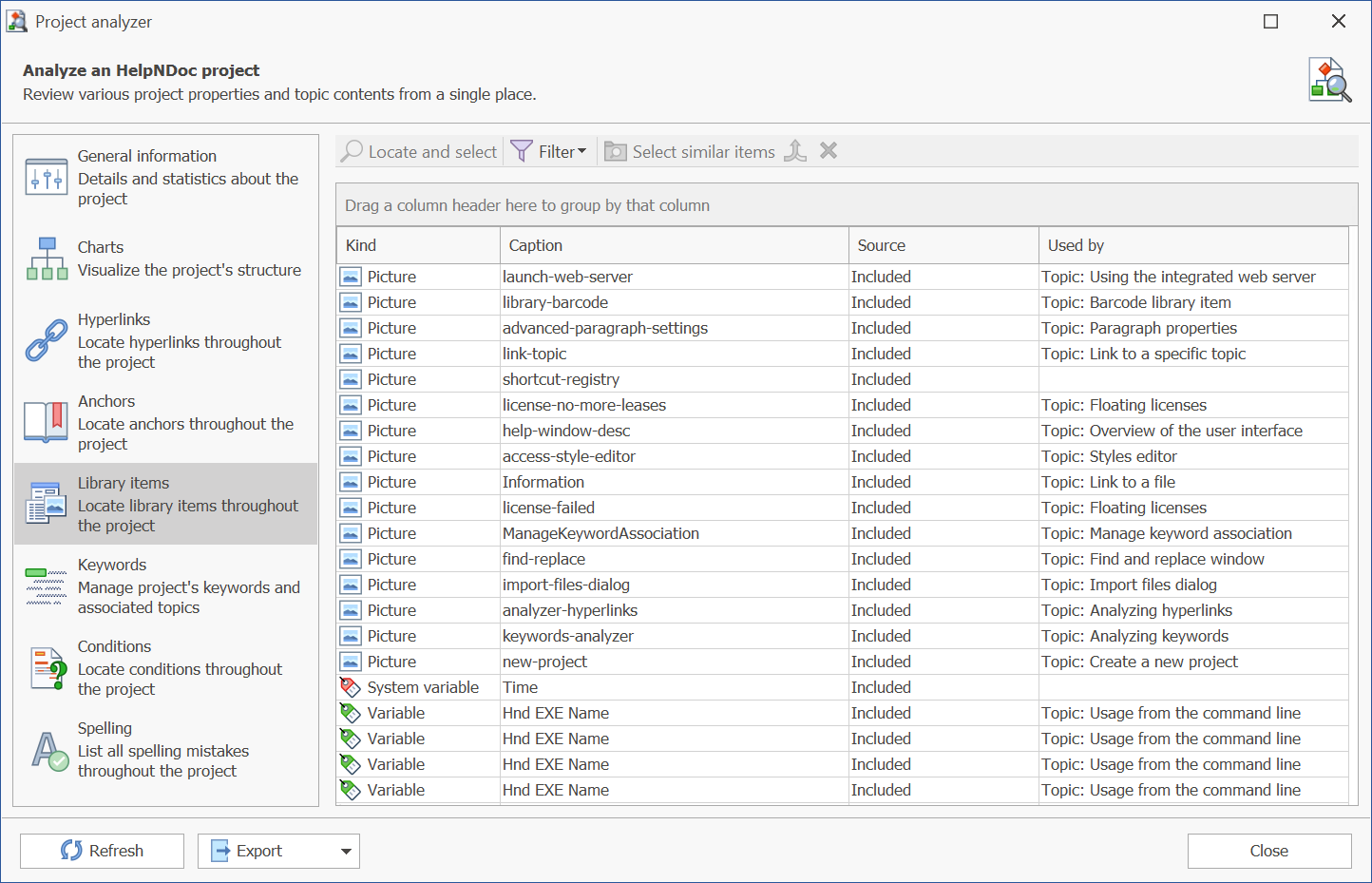Click Locate and select

(419, 151)
